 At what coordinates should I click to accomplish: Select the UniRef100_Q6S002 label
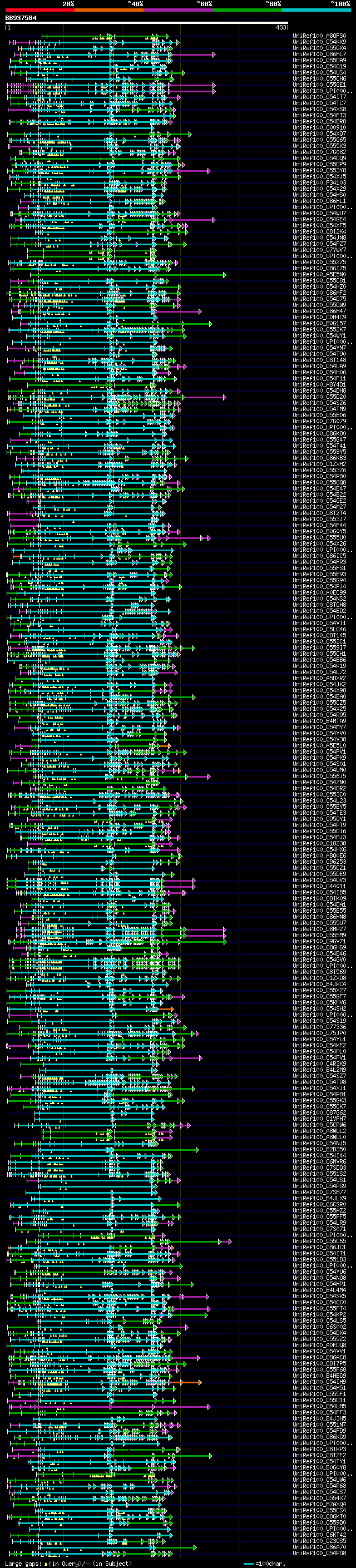(x=319, y=1327)
